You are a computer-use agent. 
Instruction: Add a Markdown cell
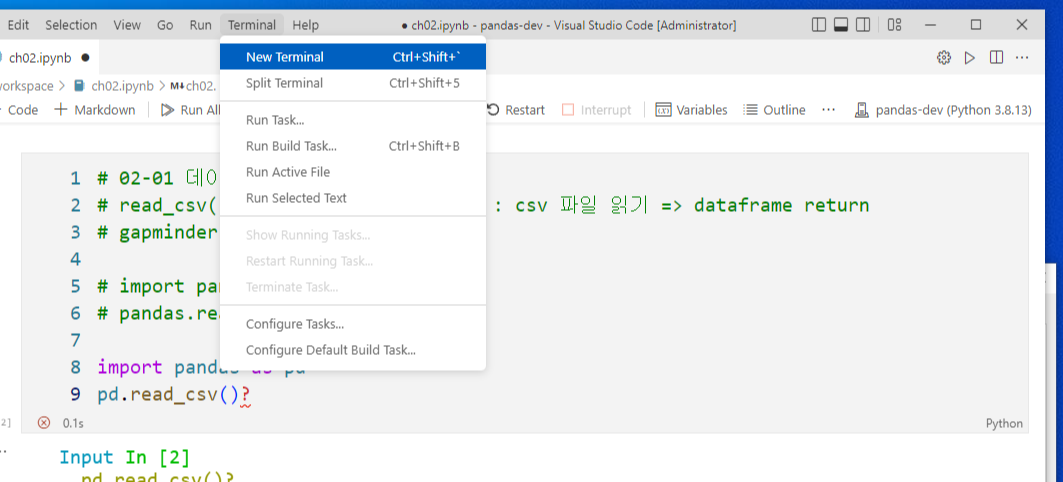click(94, 110)
